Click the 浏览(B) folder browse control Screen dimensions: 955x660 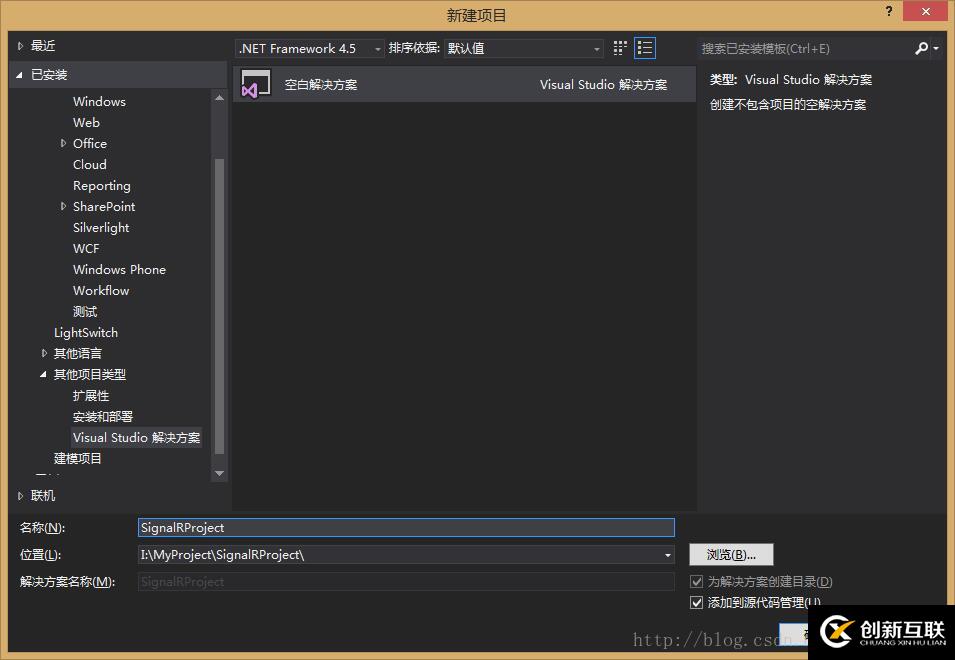click(x=731, y=554)
